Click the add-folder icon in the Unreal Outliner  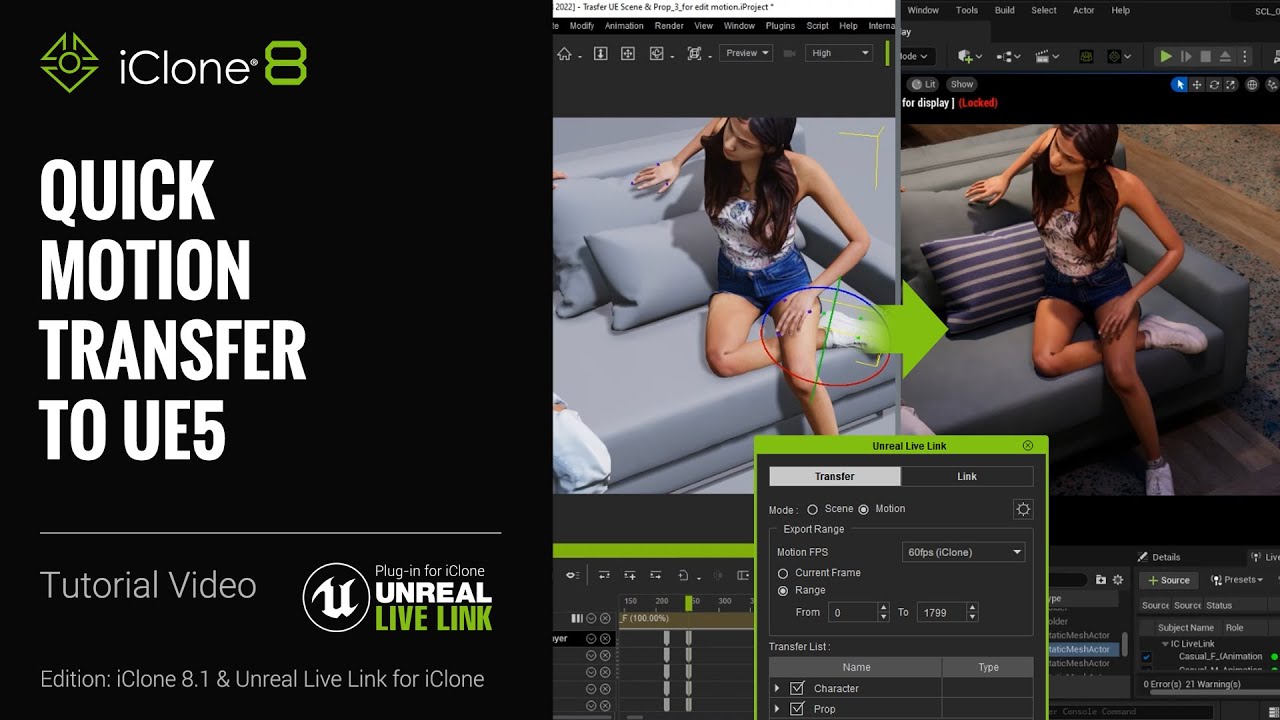tap(1101, 579)
